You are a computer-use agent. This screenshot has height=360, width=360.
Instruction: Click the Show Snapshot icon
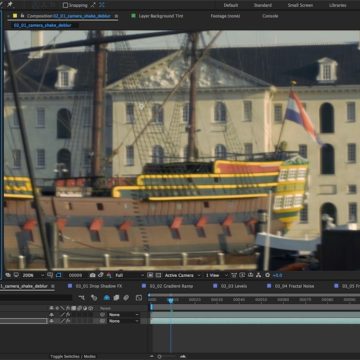click(x=101, y=275)
